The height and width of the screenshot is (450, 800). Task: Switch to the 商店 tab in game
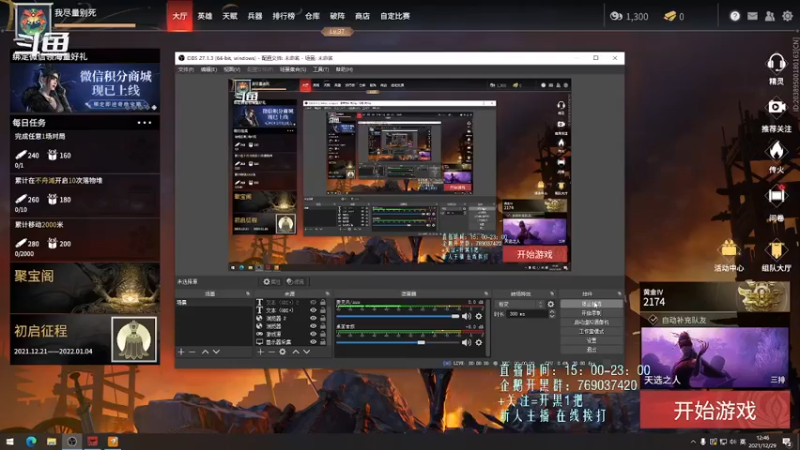pos(362,16)
